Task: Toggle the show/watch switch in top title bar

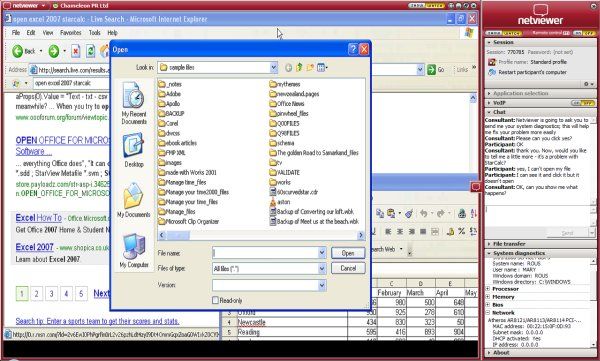Action: 426,6
